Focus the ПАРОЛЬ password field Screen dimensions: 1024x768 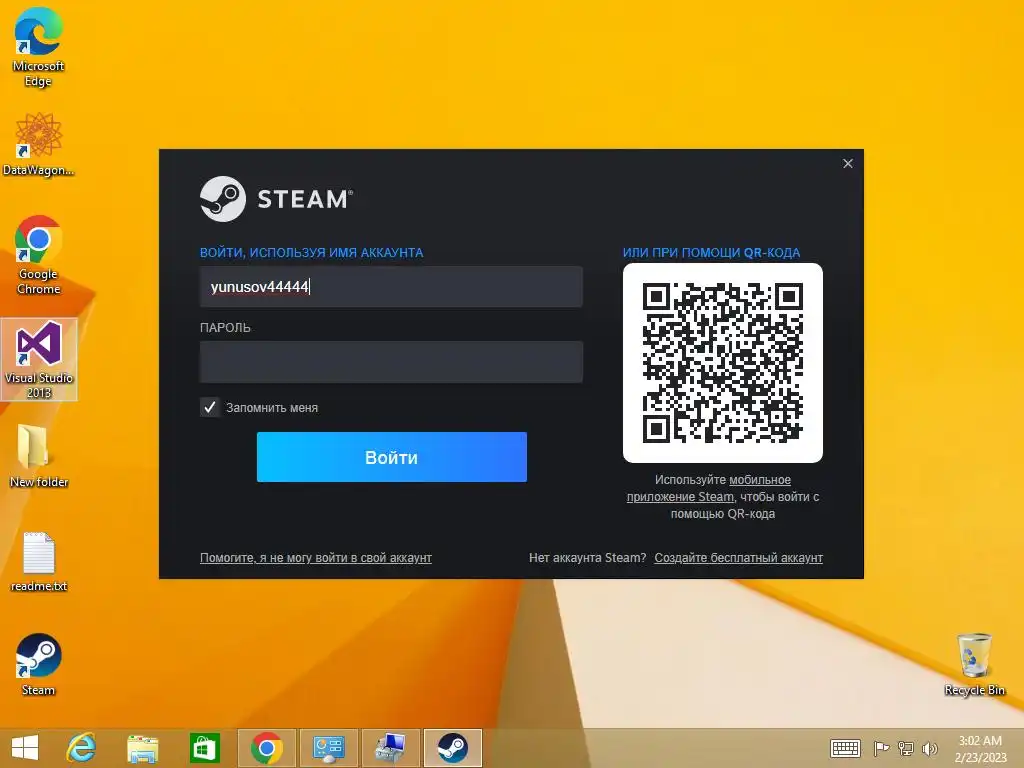[391, 362]
